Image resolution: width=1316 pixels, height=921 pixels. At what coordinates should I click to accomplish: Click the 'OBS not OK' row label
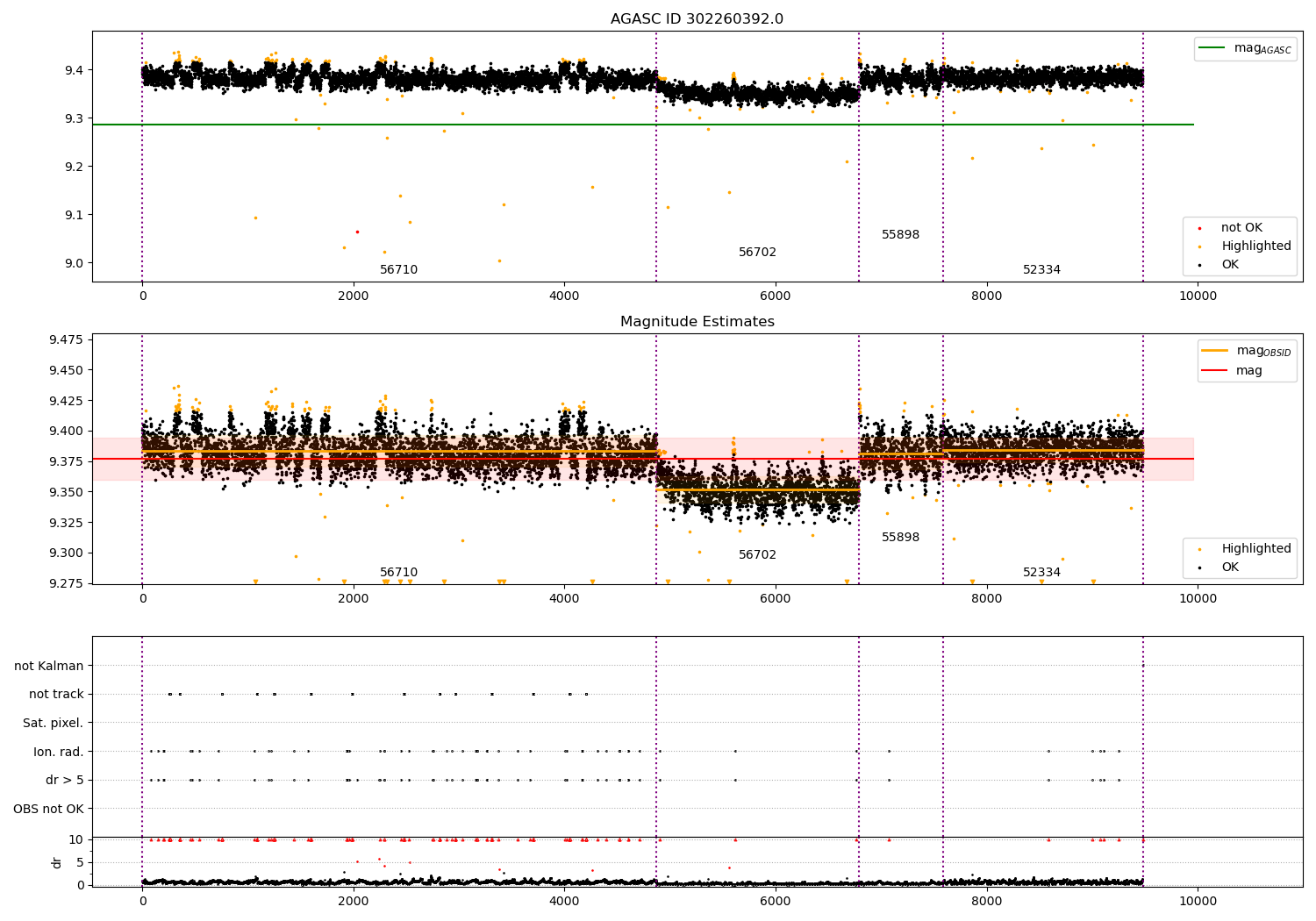click(x=49, y=809)
